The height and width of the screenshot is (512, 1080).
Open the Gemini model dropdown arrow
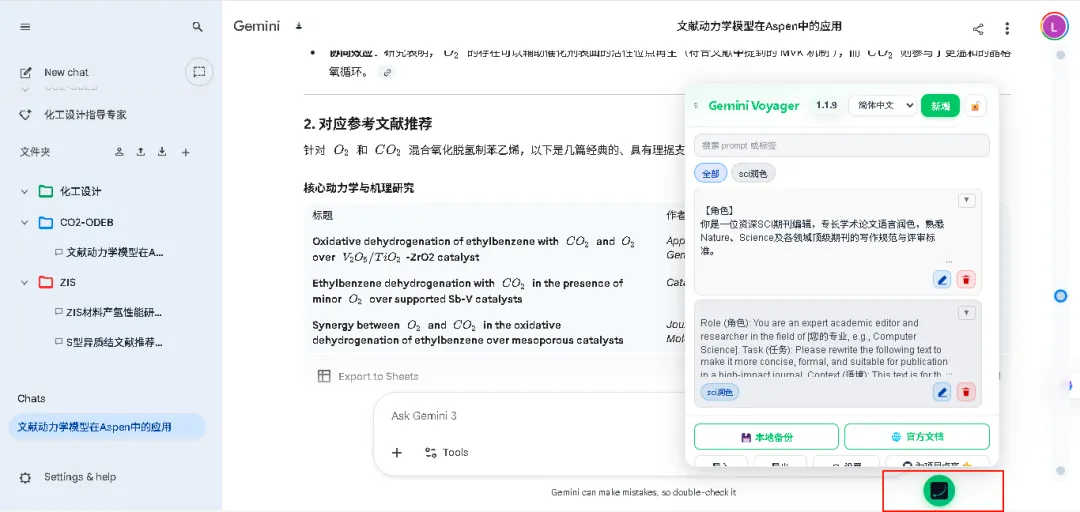tap(298, 26)
